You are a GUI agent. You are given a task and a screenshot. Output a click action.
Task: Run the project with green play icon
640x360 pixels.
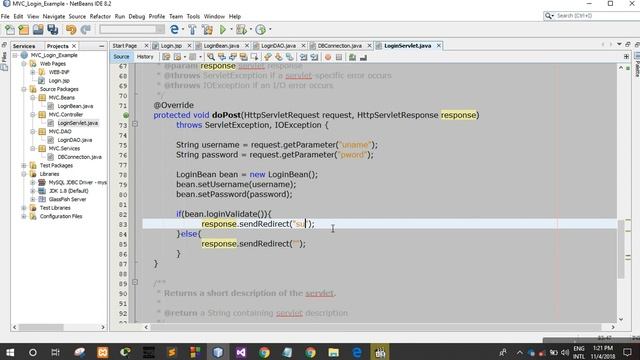[x=223, y=30]
